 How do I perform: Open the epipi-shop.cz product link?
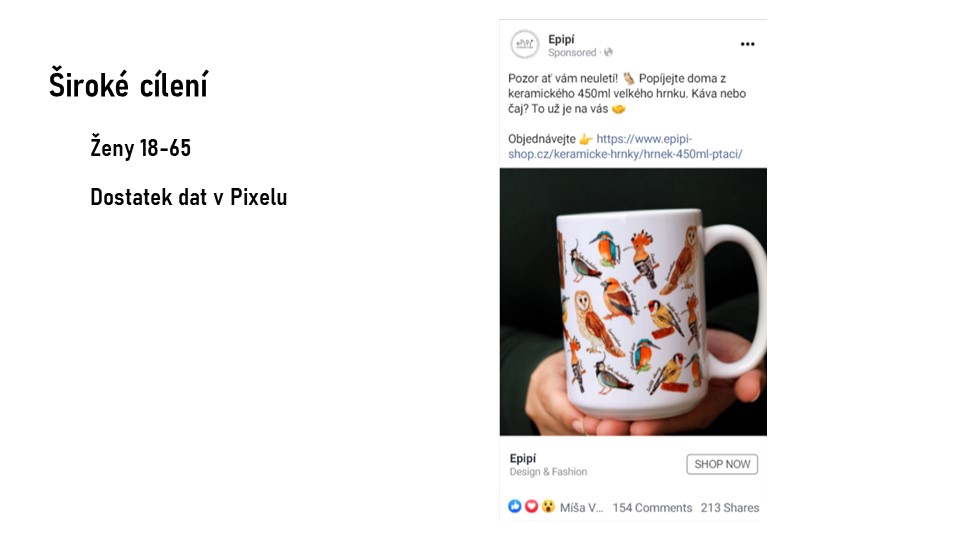pyautogui.click(x=626, y=146)
